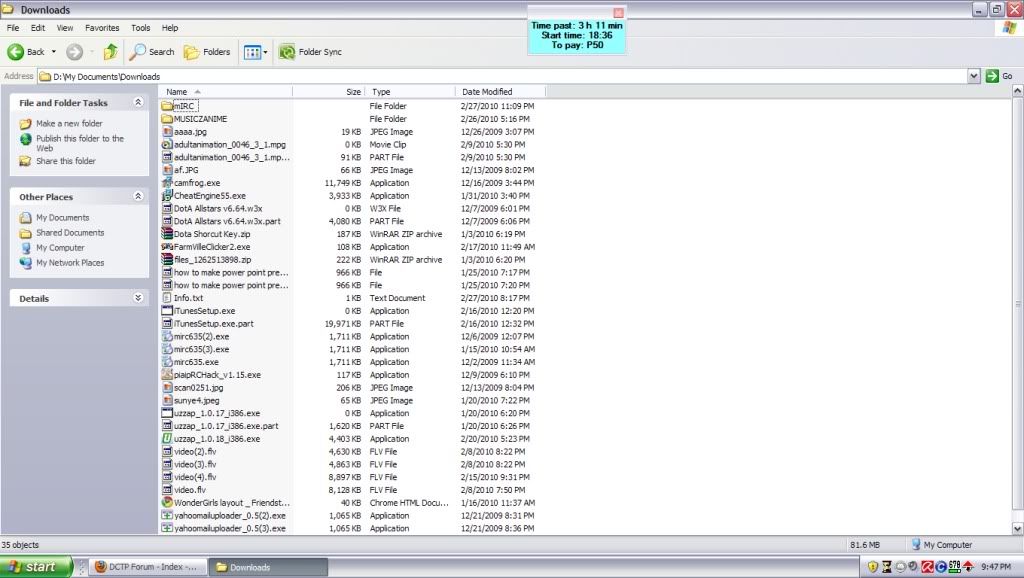Sort by the Type column header
Screen dimensions: 1024x578
click(409, 91)
